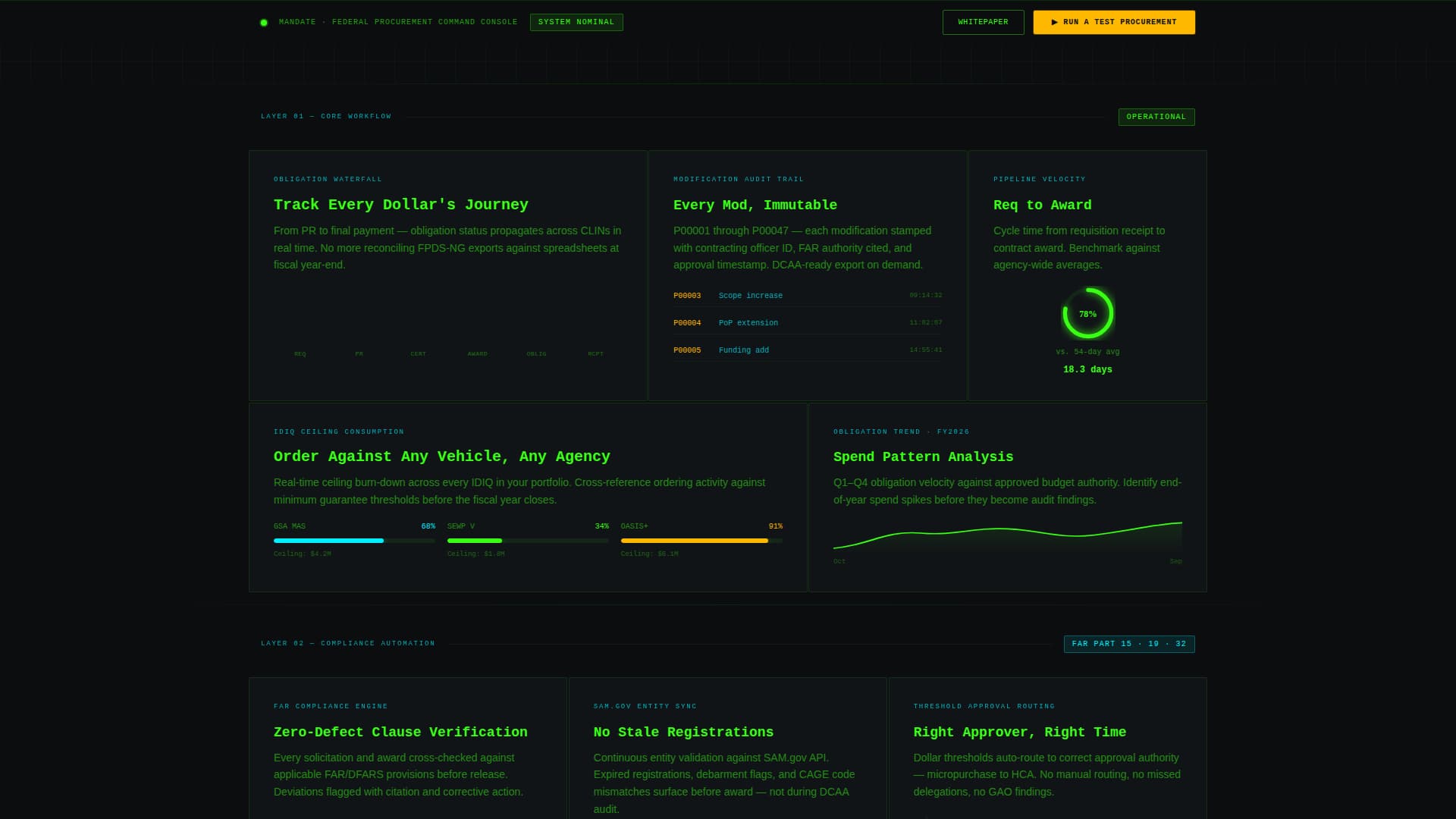This screenshot has height=819, width=1456.
Task: Select the AWARD stage in the obligation waterfall
Action: pos(477,353)
